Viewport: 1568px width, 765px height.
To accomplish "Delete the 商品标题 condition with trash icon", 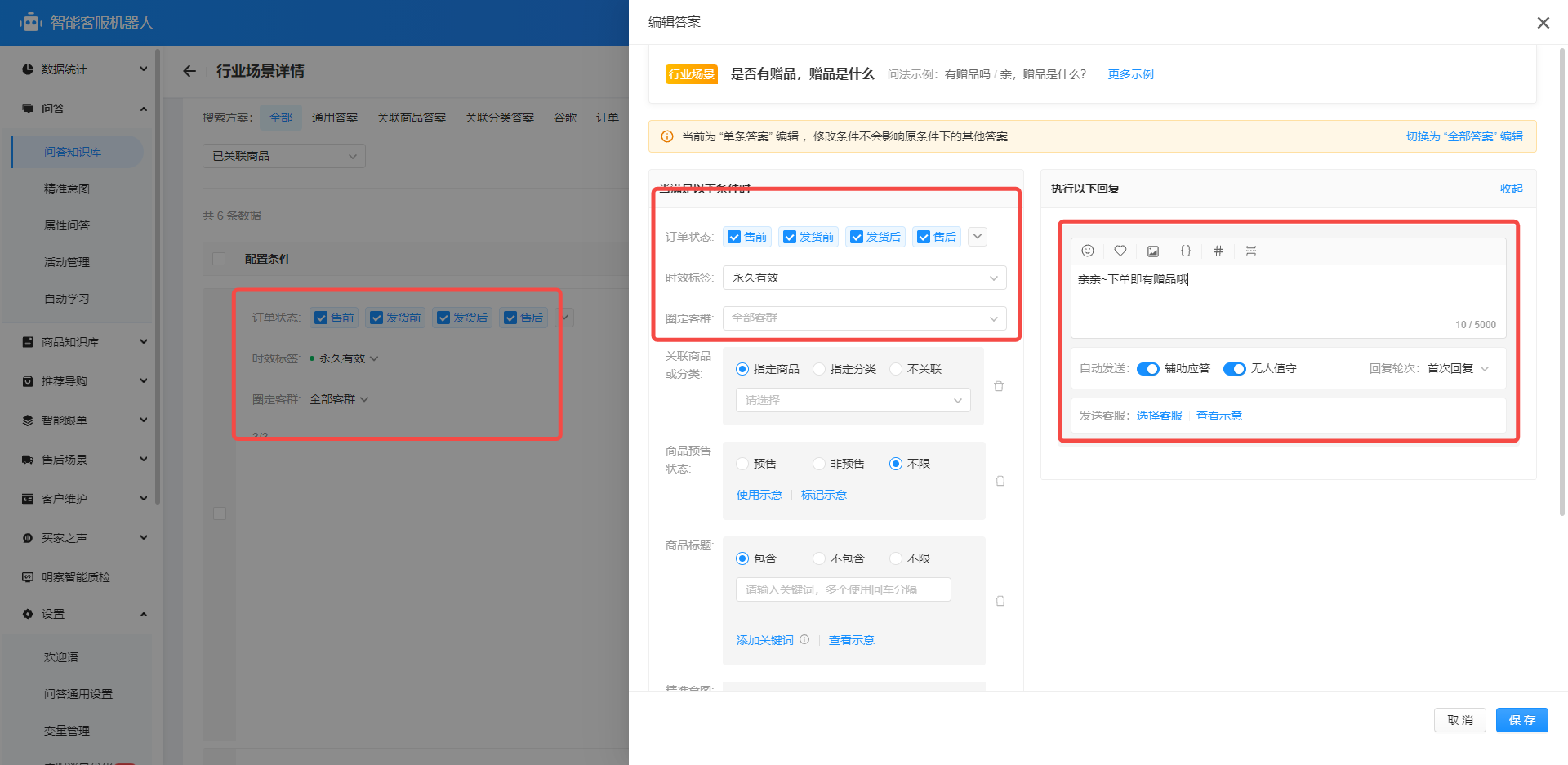I will pos(1000,601).
